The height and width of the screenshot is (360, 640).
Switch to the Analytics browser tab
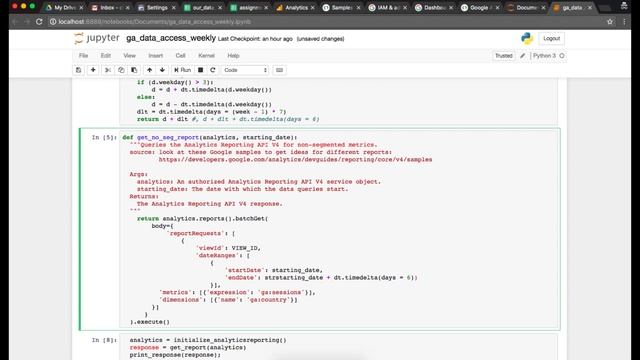(x=296, y=7)
